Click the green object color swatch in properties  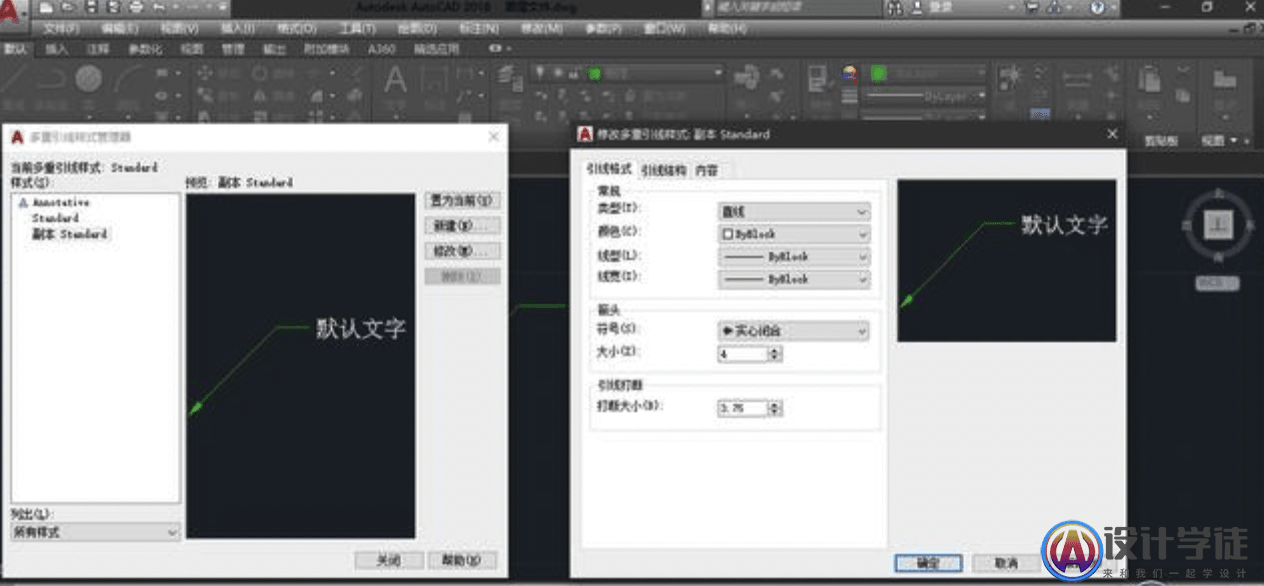879,73
